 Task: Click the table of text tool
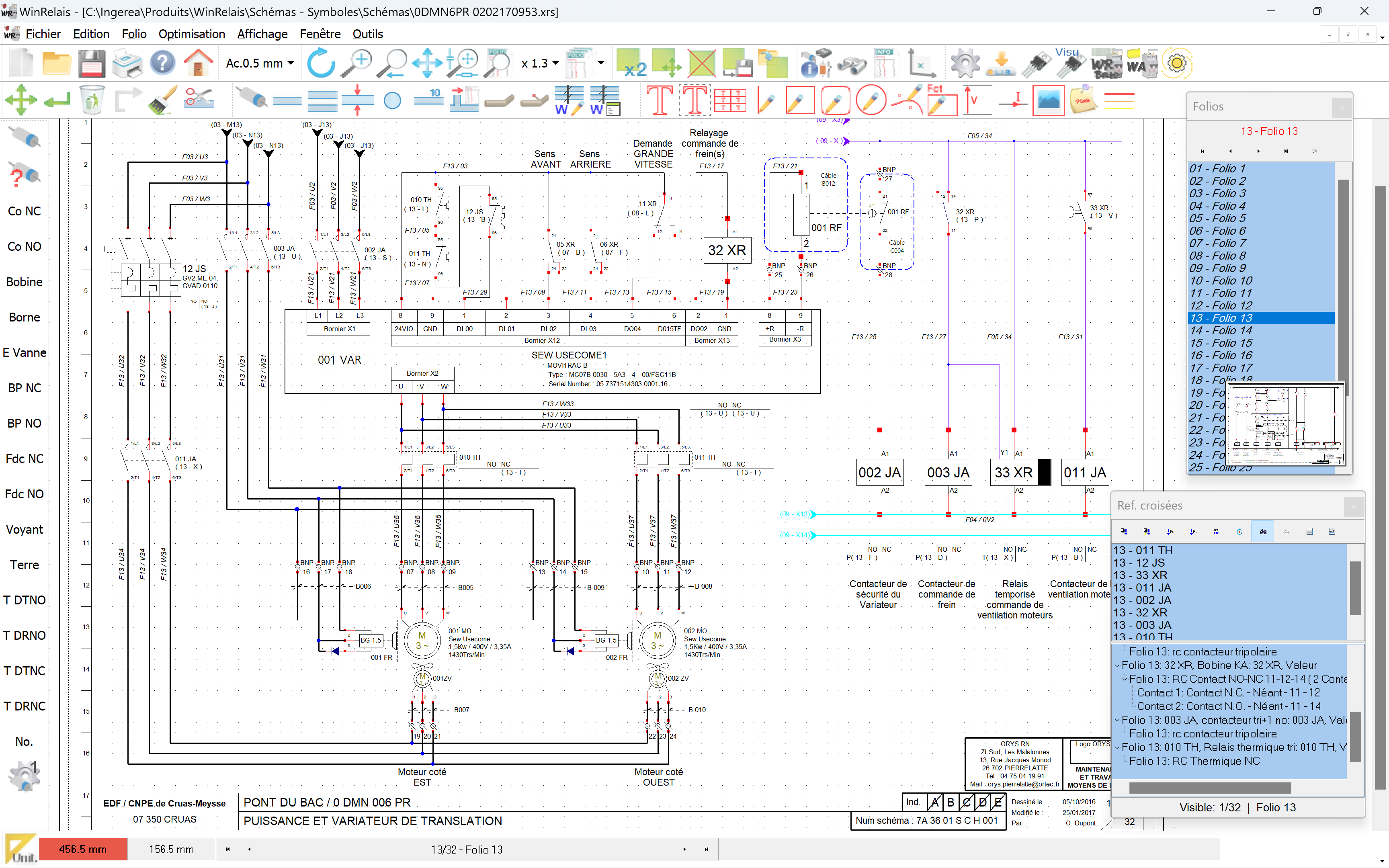[729, 99]
